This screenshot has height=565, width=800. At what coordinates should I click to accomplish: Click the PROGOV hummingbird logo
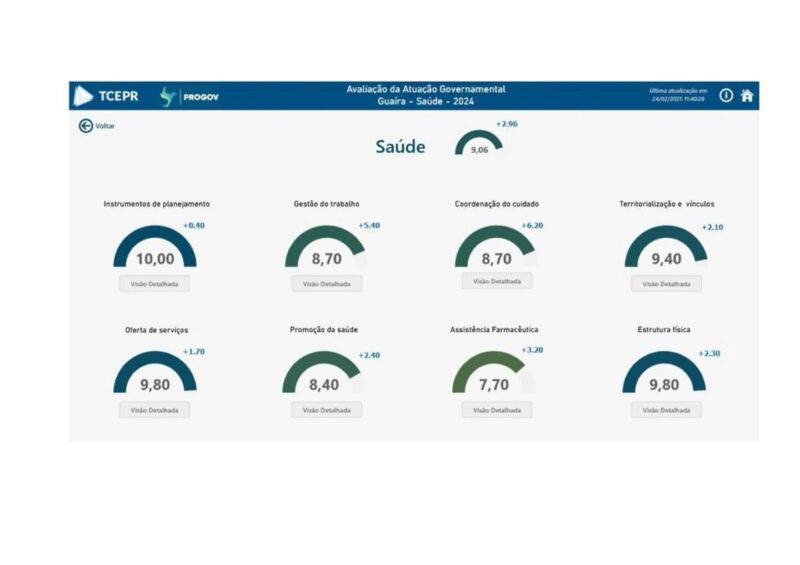pos(168,96)
